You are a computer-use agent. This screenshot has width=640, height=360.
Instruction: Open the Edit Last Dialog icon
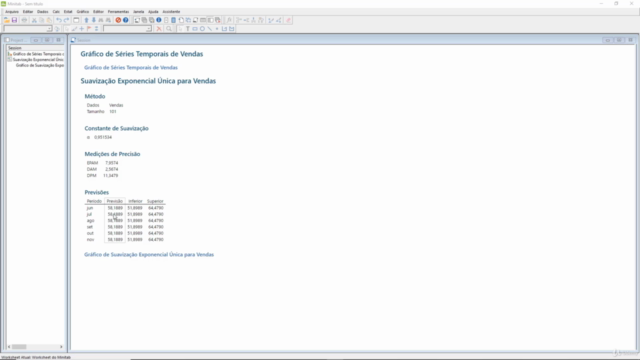click(x=76, y=20)
